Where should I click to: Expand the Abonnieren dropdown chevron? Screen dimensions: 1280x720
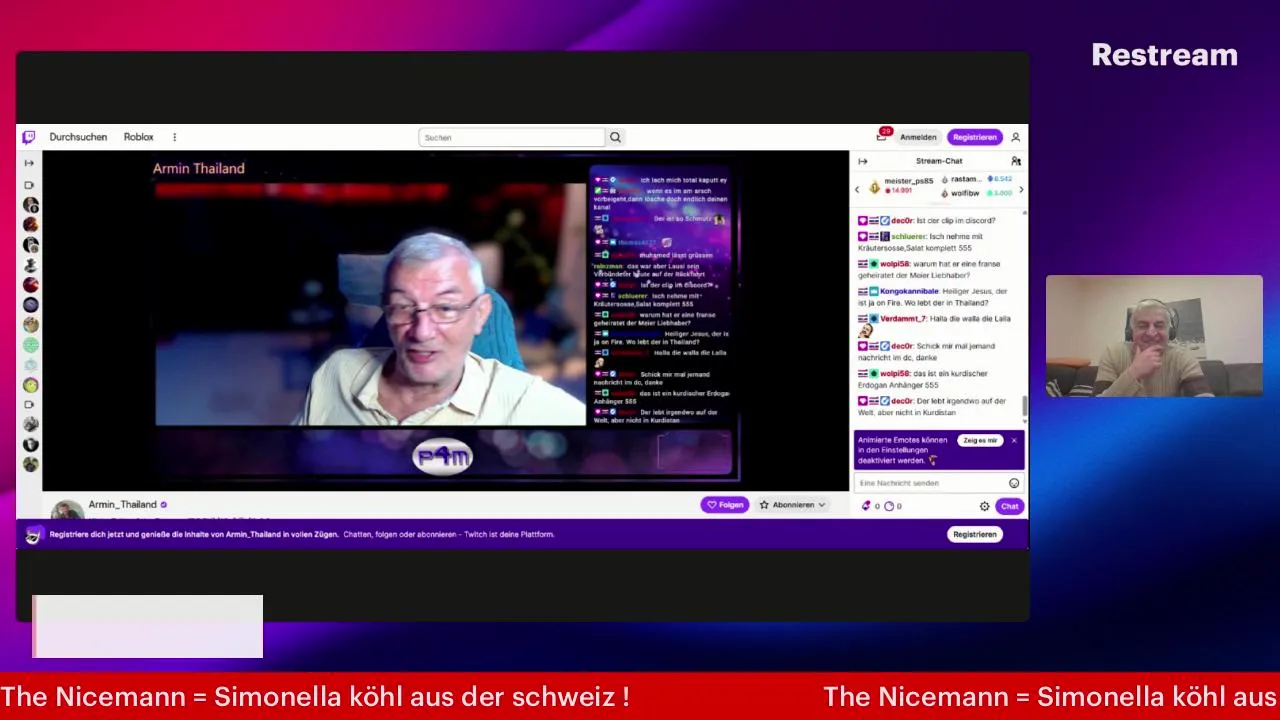coord(822,505)
